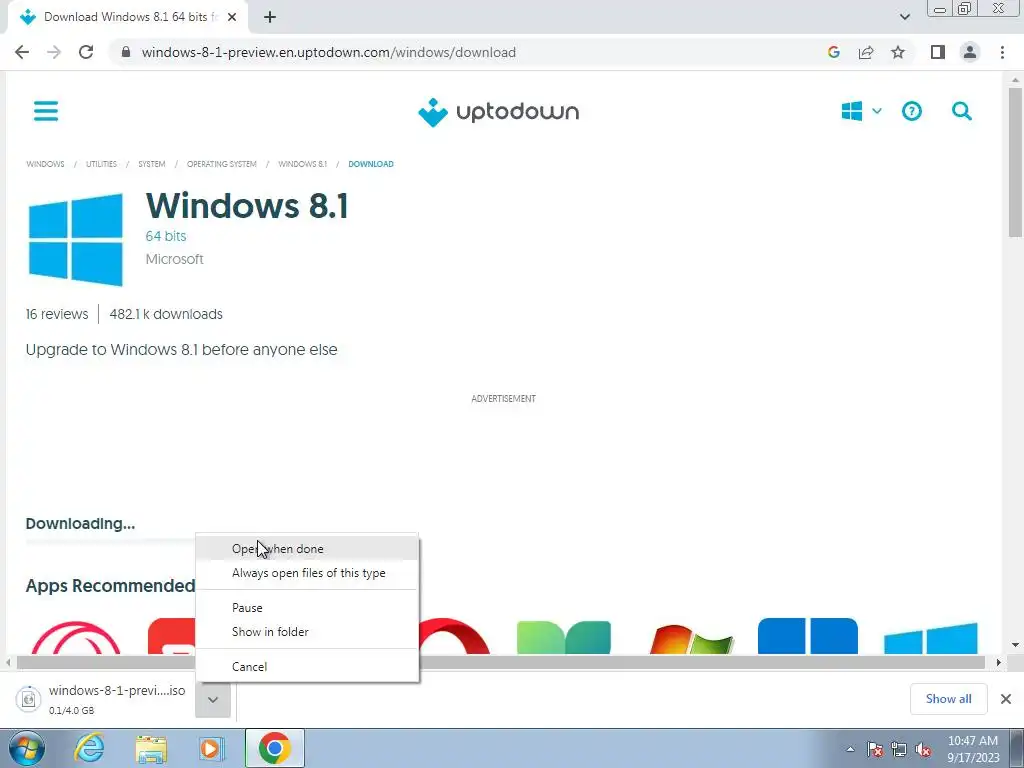
Task: Reload the current page
Action: [x=86, y=52]
